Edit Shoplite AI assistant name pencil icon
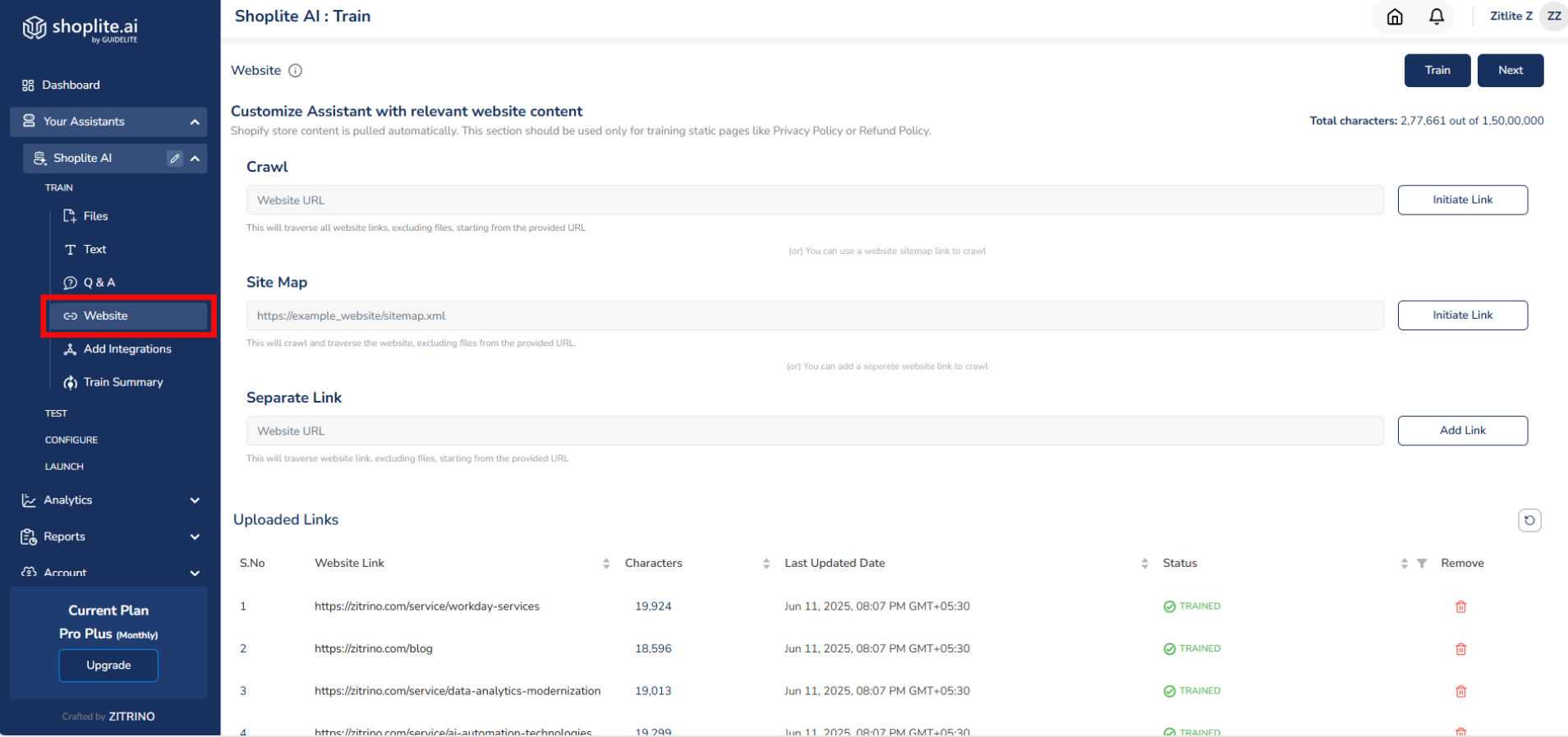The height and width of the screenshot is (737, 1568). 175,159
